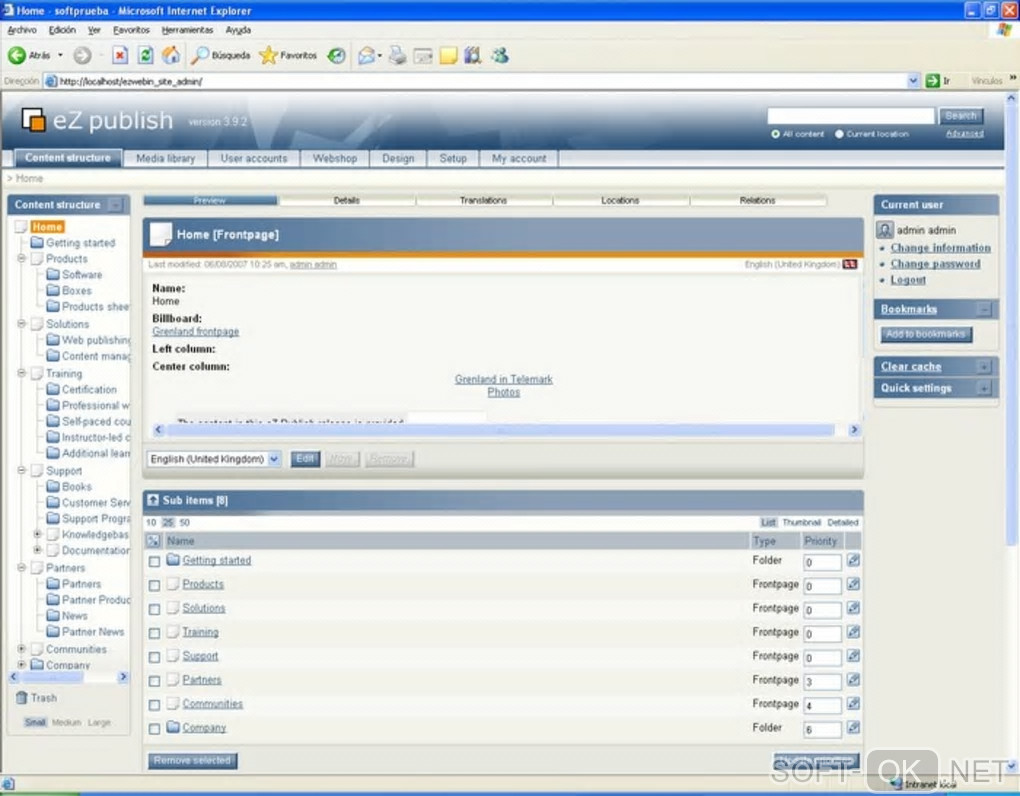
Task: Click edit icon in Products row
Action: tap(853, 585)
